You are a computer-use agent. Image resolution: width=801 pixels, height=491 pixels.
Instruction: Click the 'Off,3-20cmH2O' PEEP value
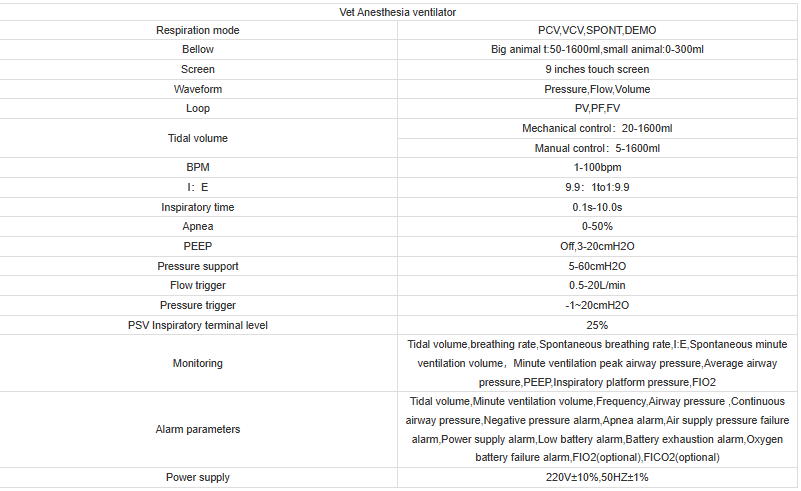tap(597, 246)
